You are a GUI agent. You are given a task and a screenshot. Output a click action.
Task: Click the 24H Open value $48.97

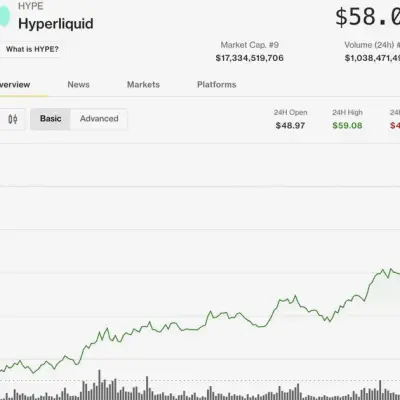click(290, 126)
